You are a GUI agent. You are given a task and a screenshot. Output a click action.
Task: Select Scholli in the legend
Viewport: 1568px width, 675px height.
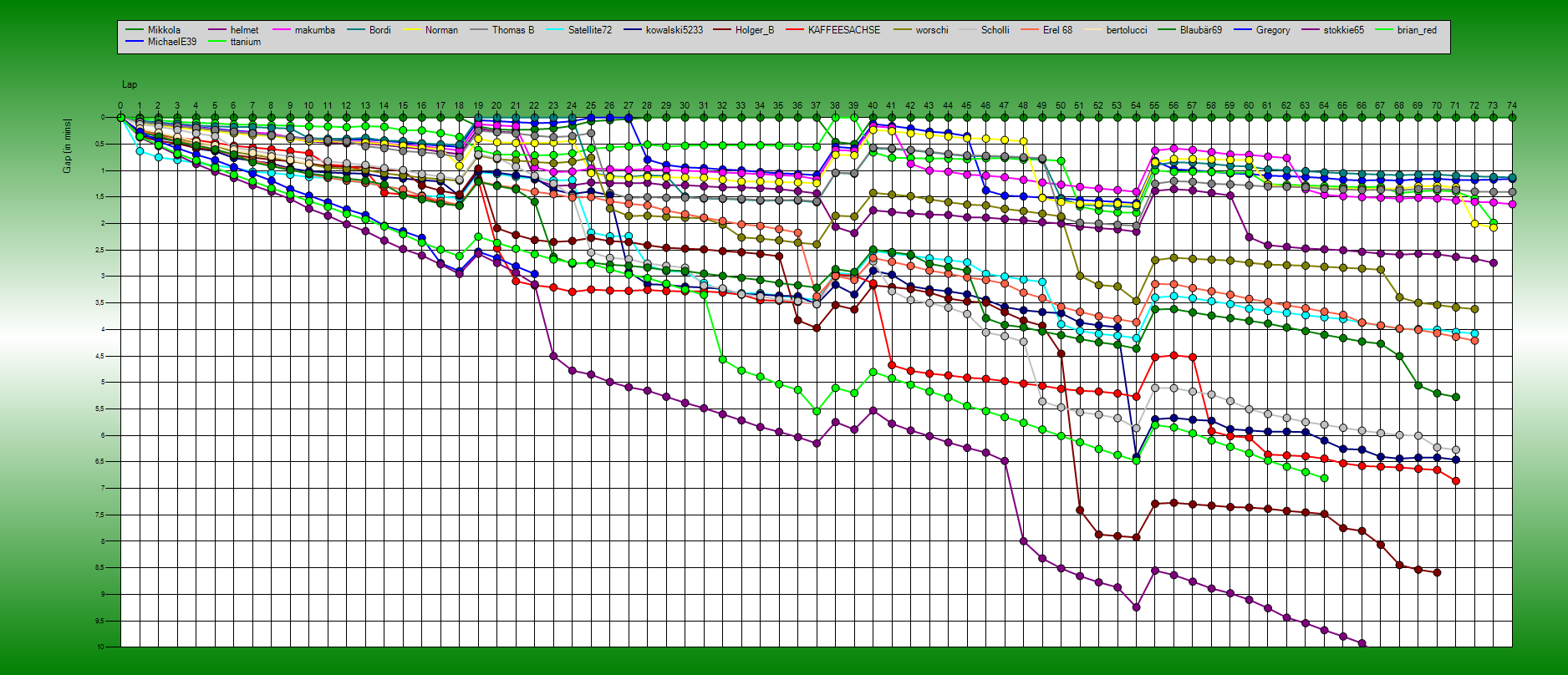coord(995,30)
